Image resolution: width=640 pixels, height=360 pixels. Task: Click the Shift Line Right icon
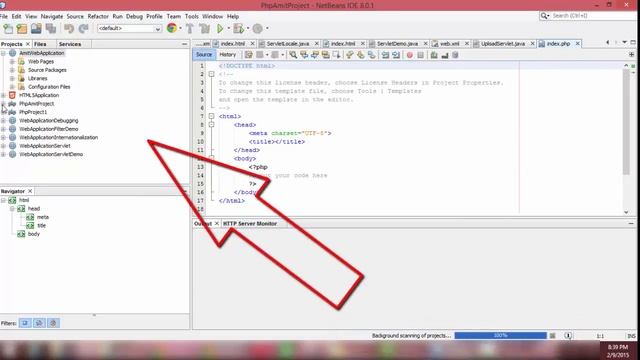tap(396, 55)
